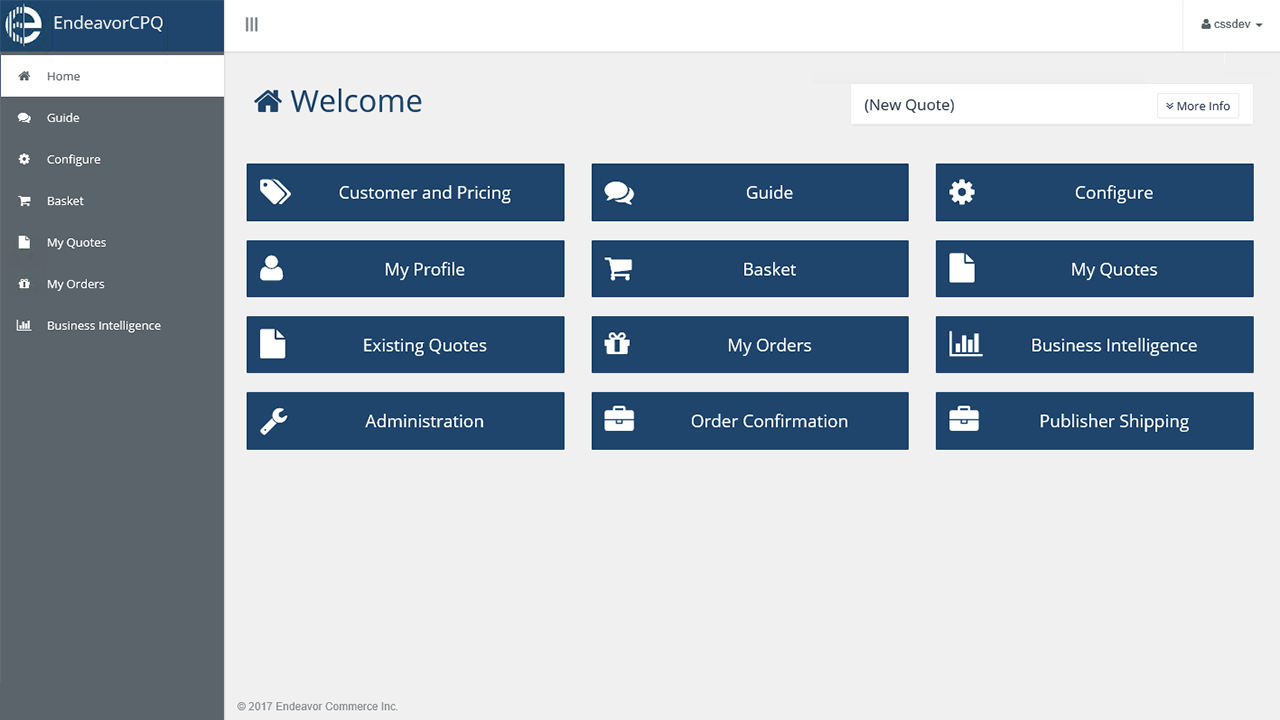Open the Existing Quotes tile
The width and height of the screenshot is (1280, 720).
pos(405,344)
